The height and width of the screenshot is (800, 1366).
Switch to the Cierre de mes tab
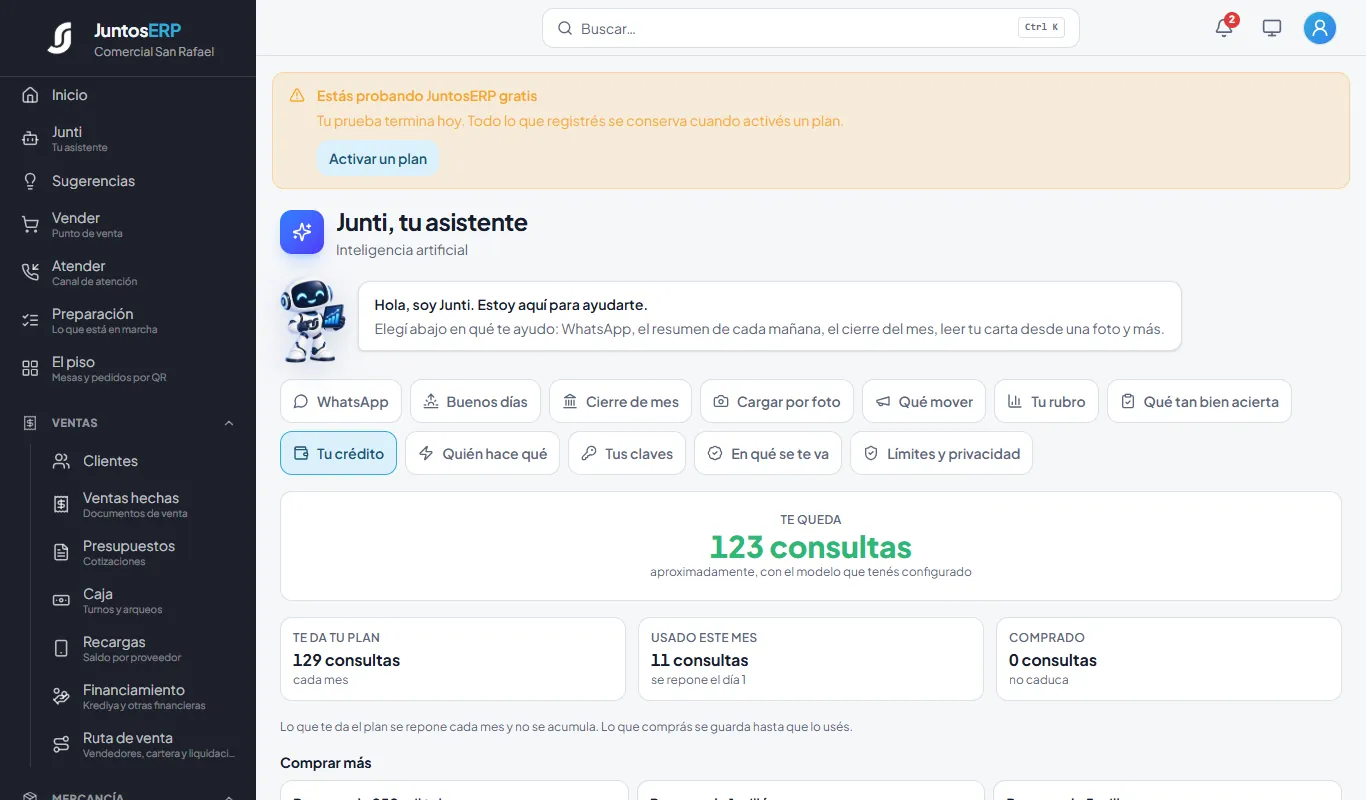[620, 401]
